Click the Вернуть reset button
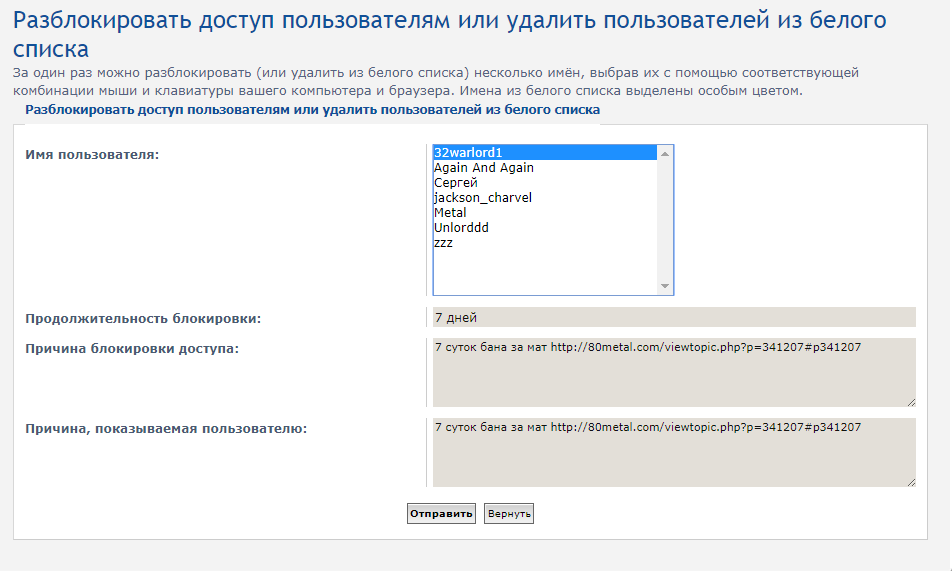952x571 pixels. [x=509, y=513]
